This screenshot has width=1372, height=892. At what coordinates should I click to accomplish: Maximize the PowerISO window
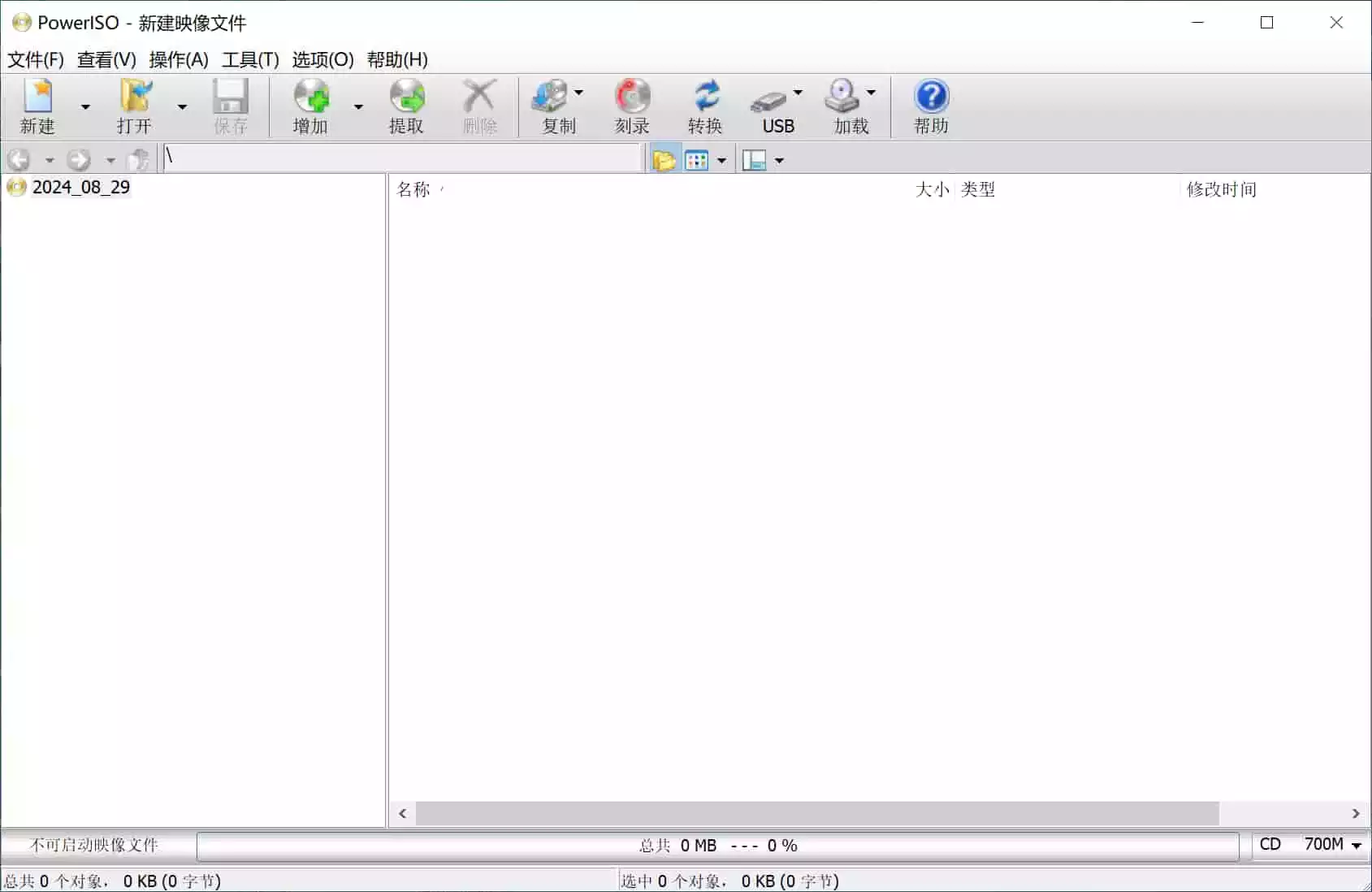(x=1267, y=23)
